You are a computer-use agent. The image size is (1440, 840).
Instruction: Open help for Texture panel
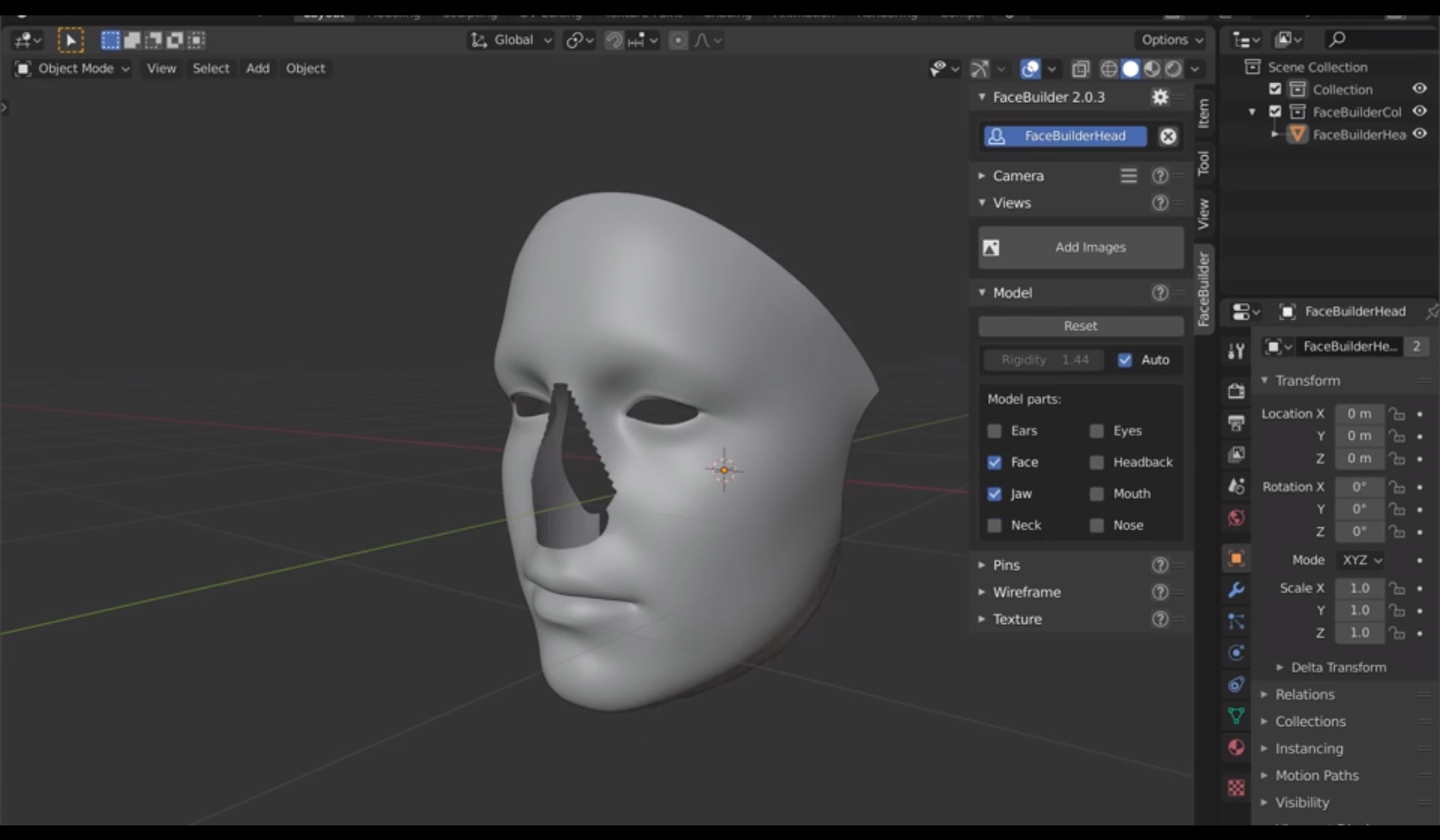pyautogui.click(x=1160, y=619)
